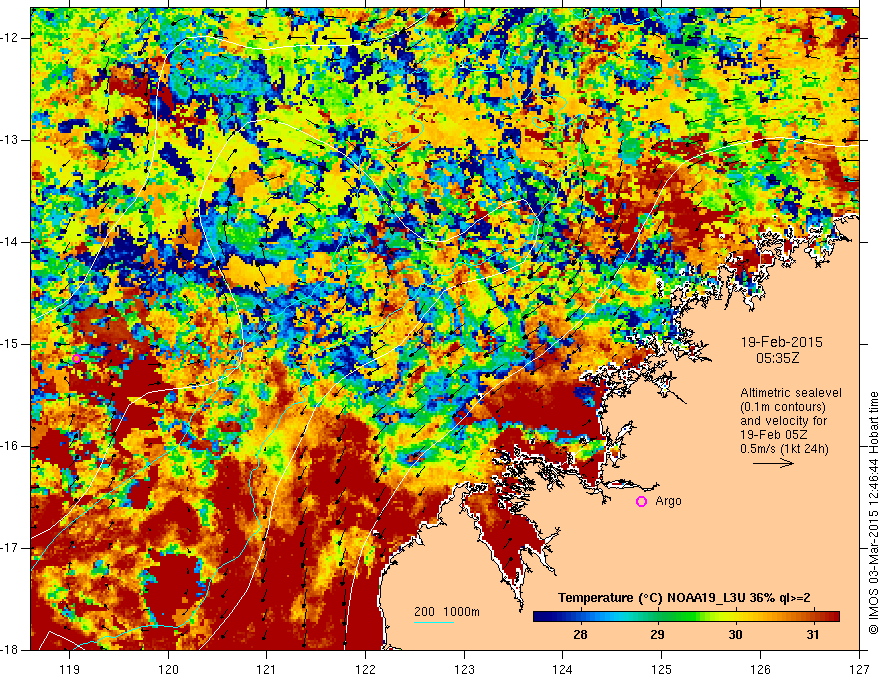Click the date text '19-Feb-2015'
880x680 pixels.
click(782, 342)
